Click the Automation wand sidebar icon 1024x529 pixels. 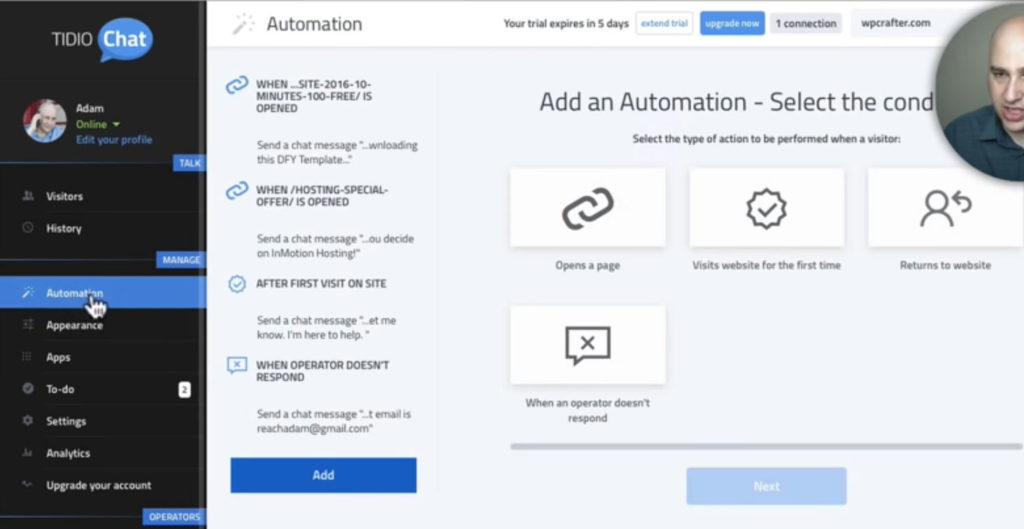tap(27, 293)
